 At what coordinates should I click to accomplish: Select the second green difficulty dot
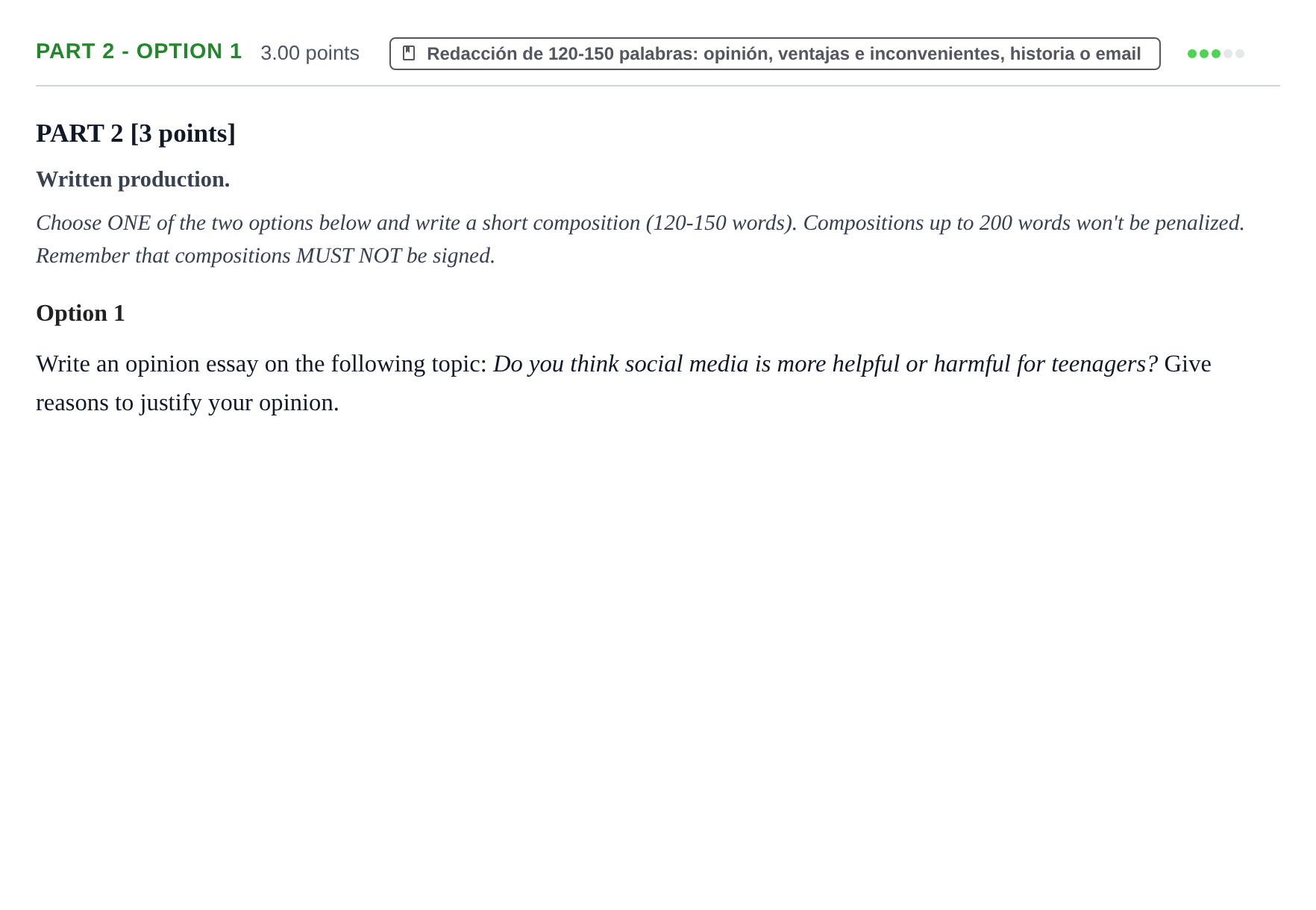pos(1204,54)
